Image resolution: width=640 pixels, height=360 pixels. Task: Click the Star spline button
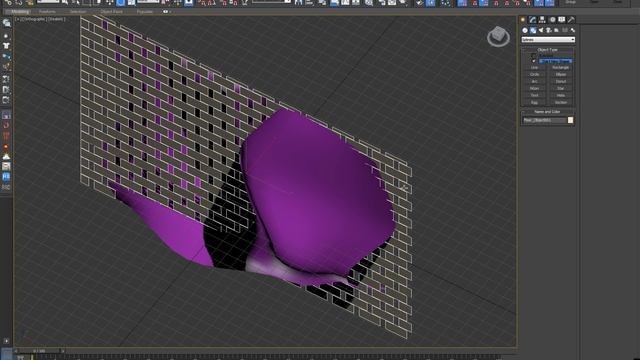pos(561,88)
